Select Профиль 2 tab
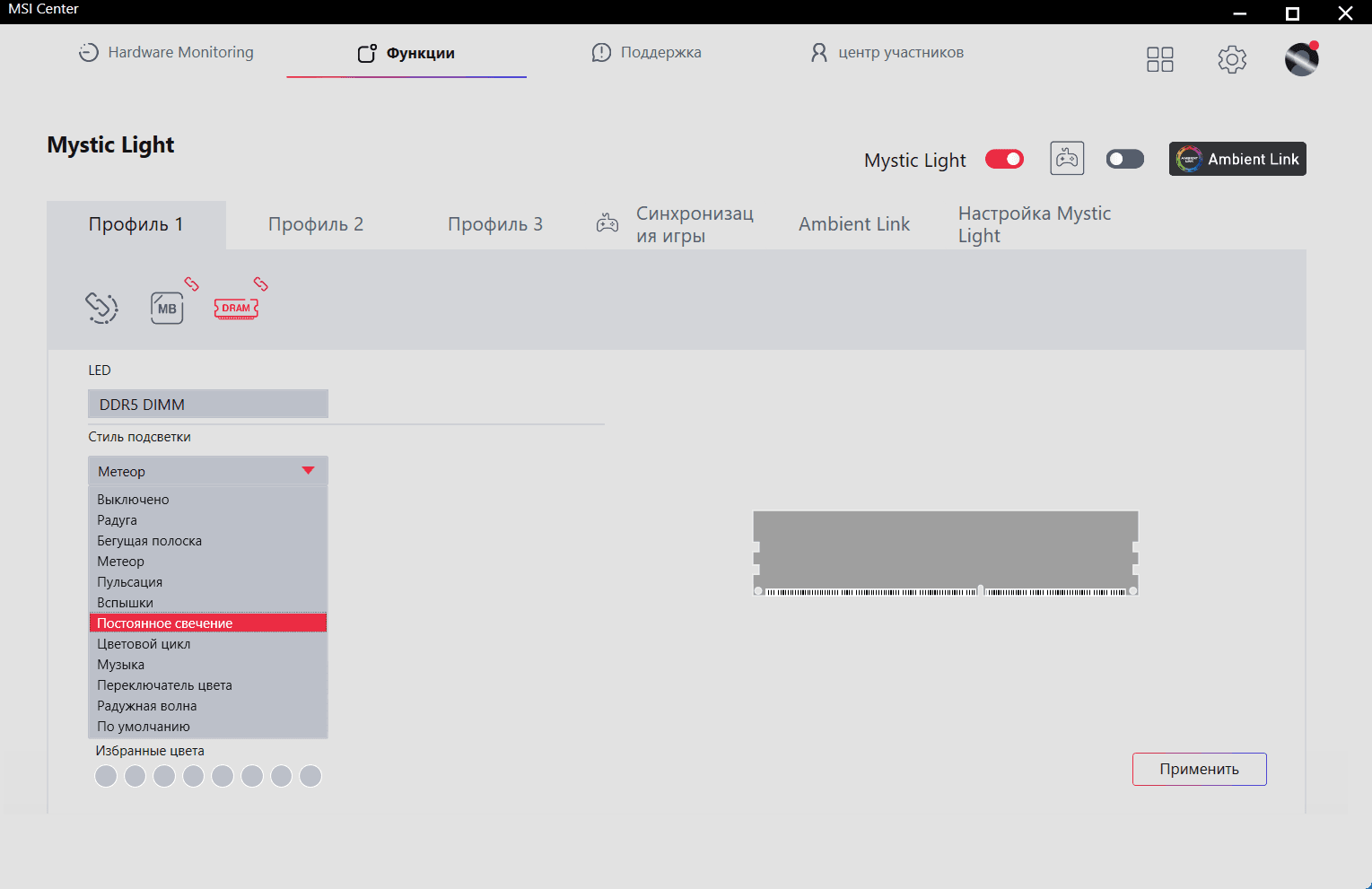The image size is (1372, 889). tap(316, 224)
